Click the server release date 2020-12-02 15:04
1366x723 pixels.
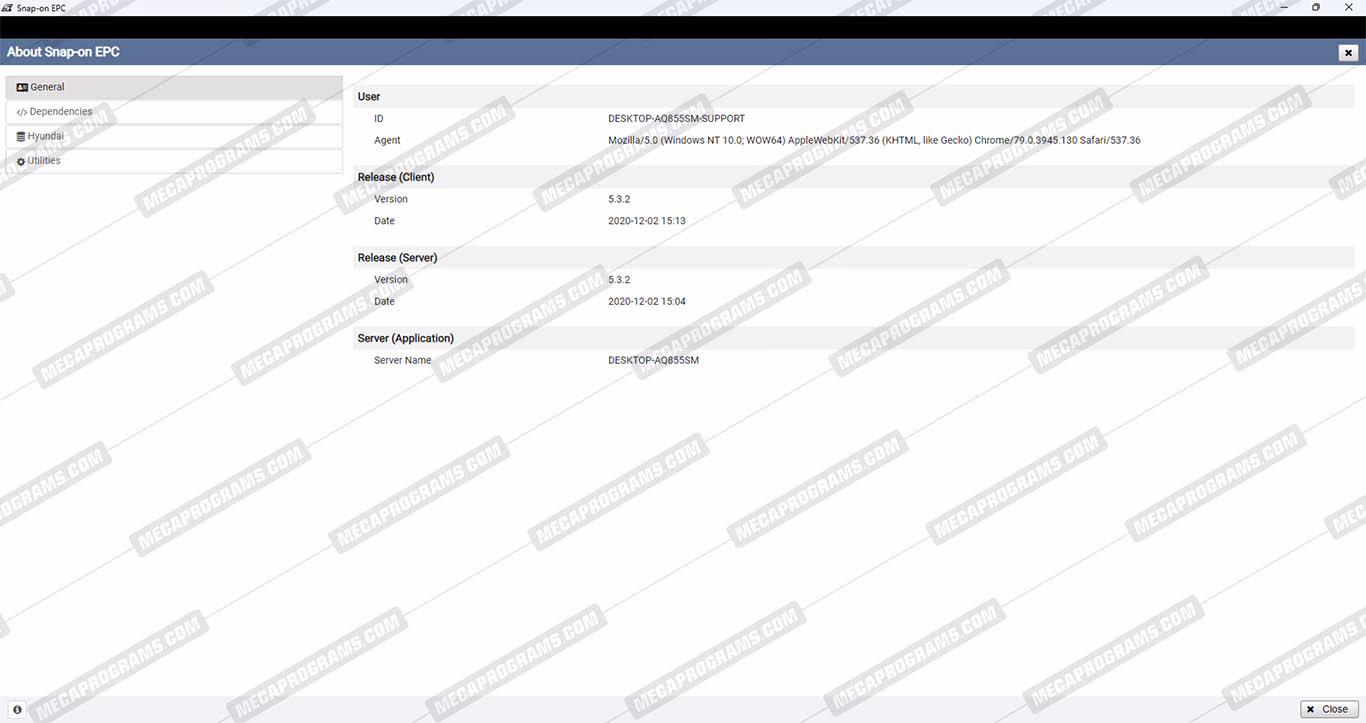647,302
